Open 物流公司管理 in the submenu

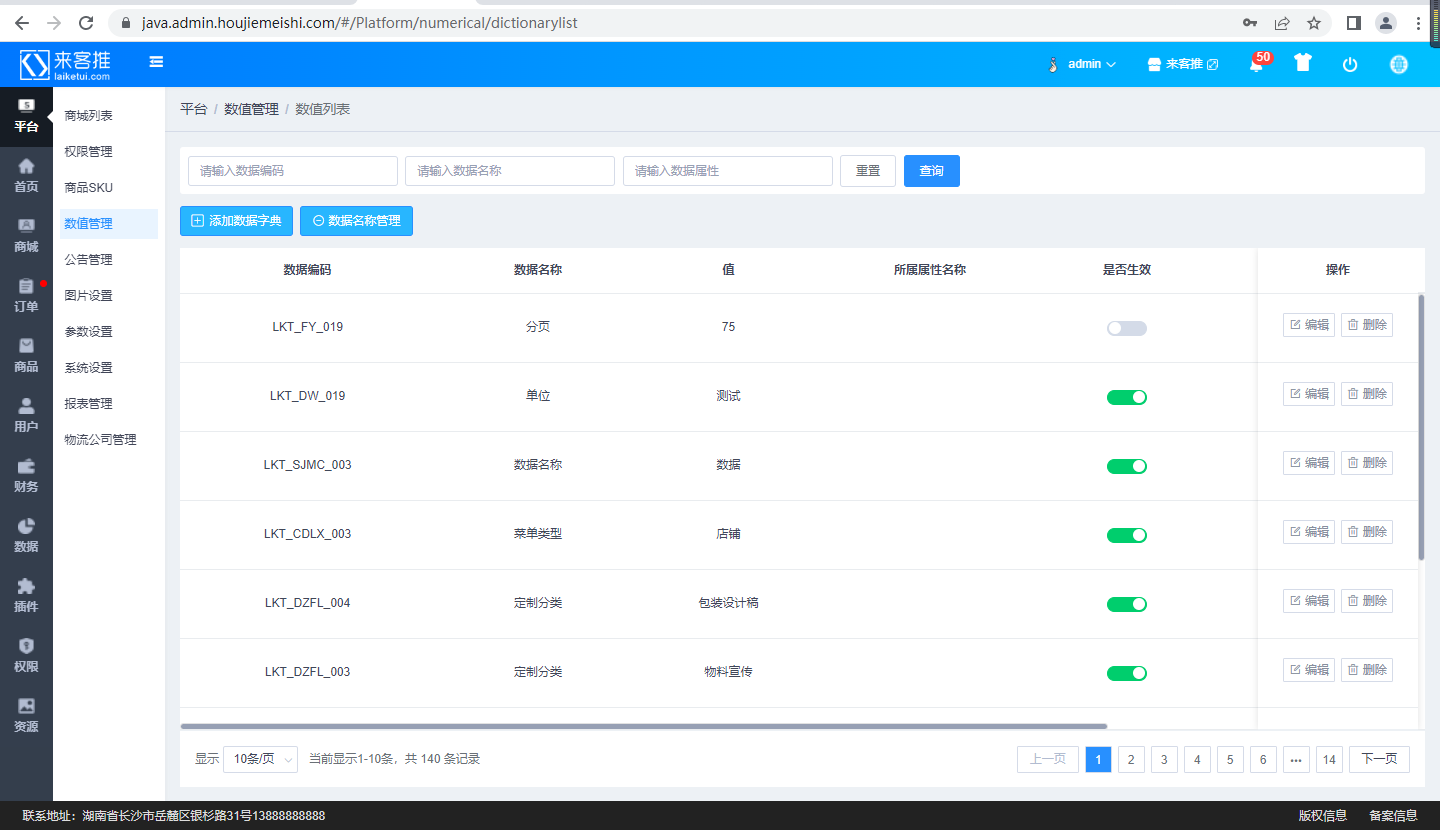[x=100, y=440]
